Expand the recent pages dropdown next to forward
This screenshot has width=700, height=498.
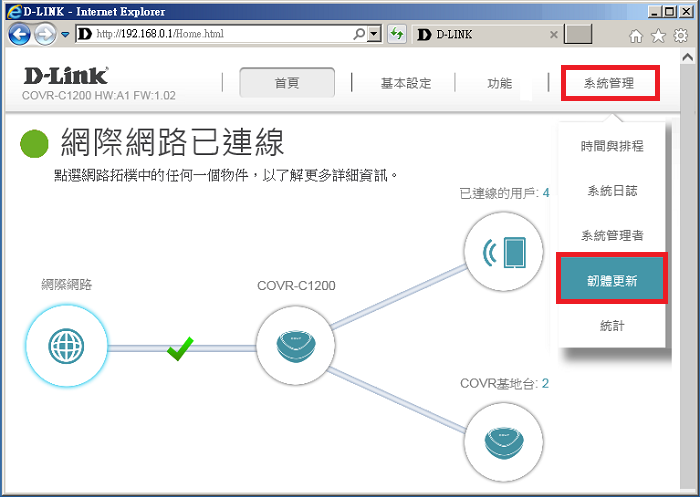64,34
